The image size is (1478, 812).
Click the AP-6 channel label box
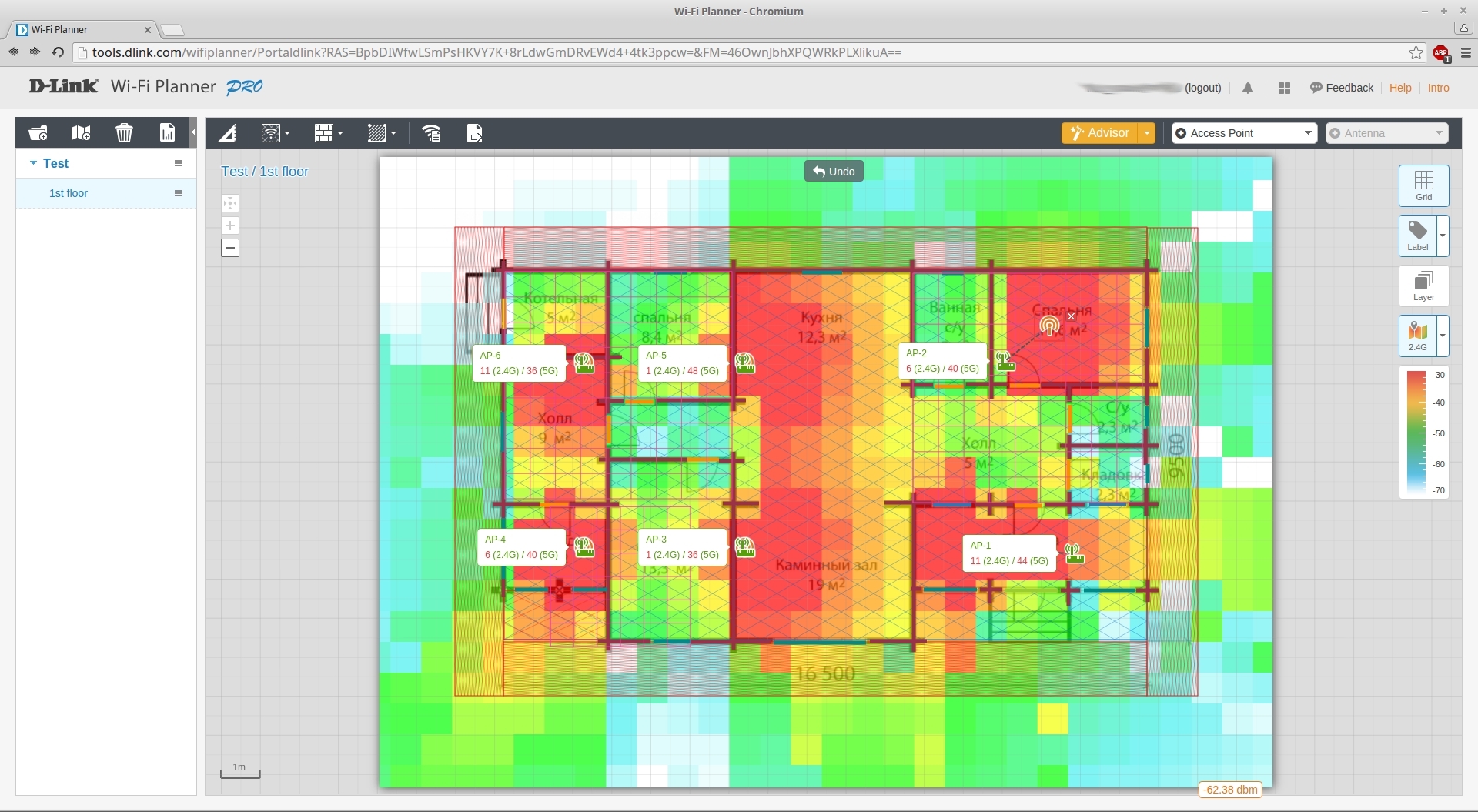[x=520, y=363]
